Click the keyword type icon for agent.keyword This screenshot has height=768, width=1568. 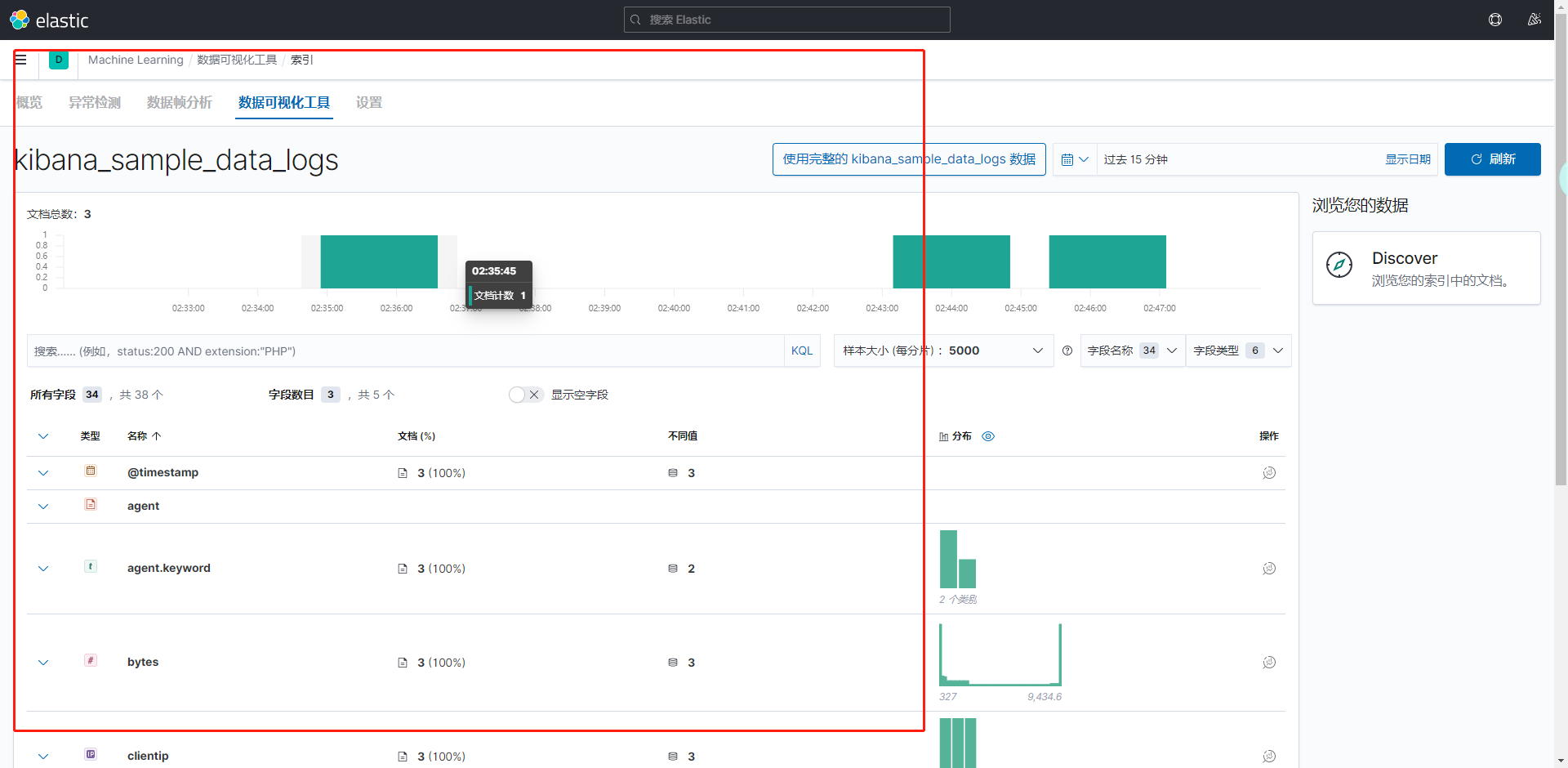click(91, 566)
